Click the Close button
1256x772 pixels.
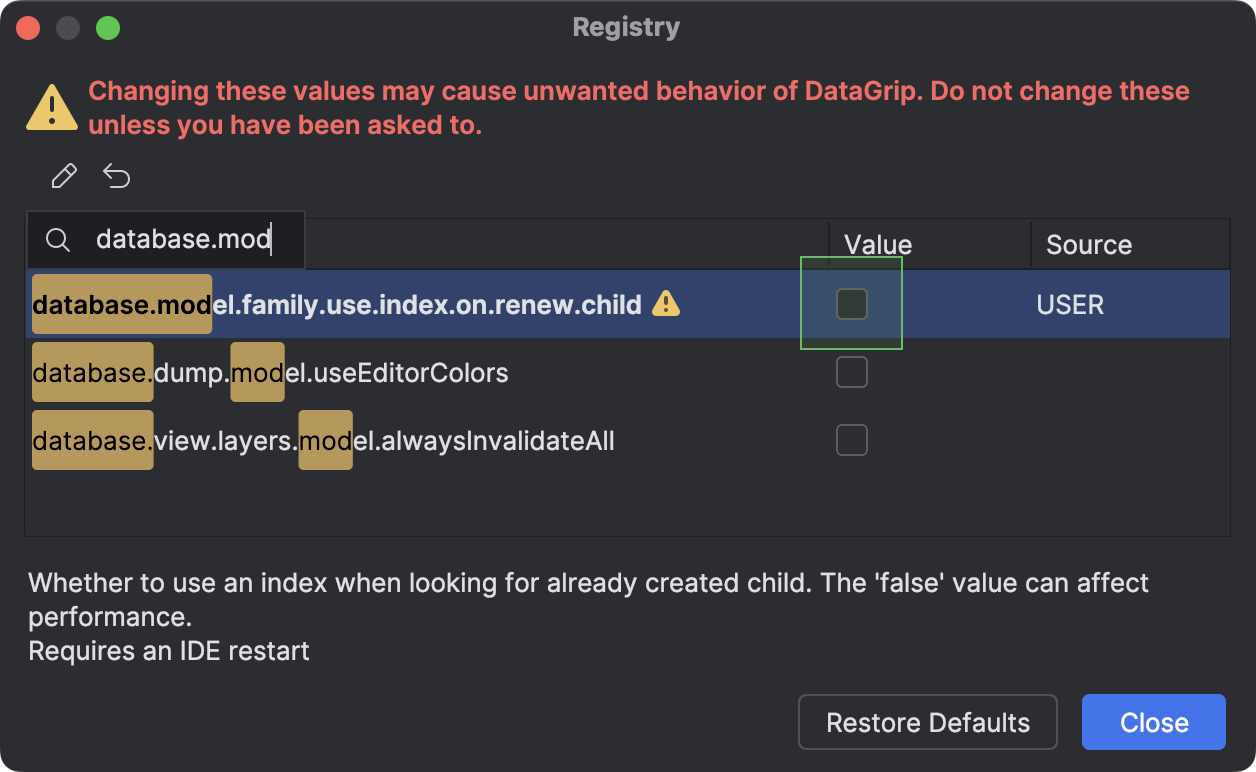click(1153, 721)
